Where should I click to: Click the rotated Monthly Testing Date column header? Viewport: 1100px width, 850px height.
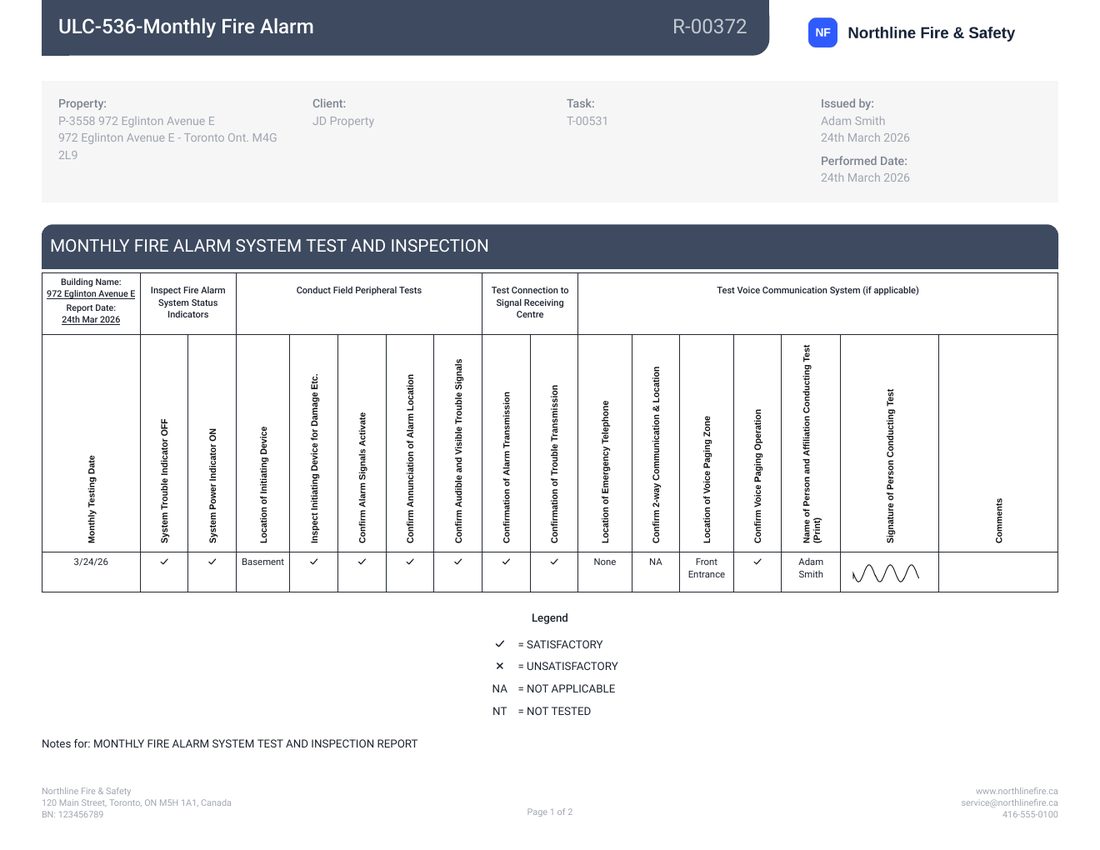point(91,499)
